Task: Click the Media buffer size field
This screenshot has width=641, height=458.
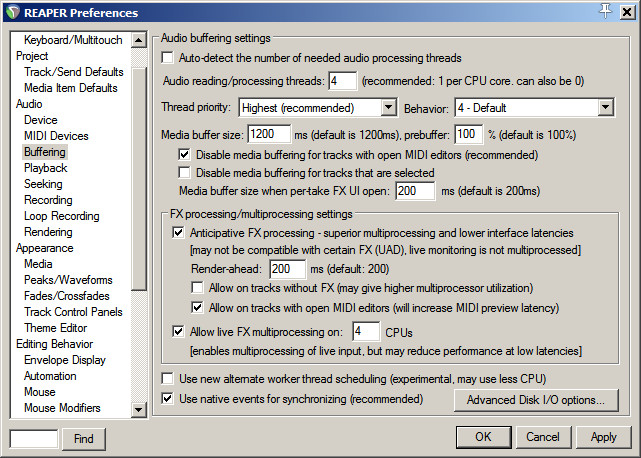Action: pyautogui.click(x=269, y=134)
